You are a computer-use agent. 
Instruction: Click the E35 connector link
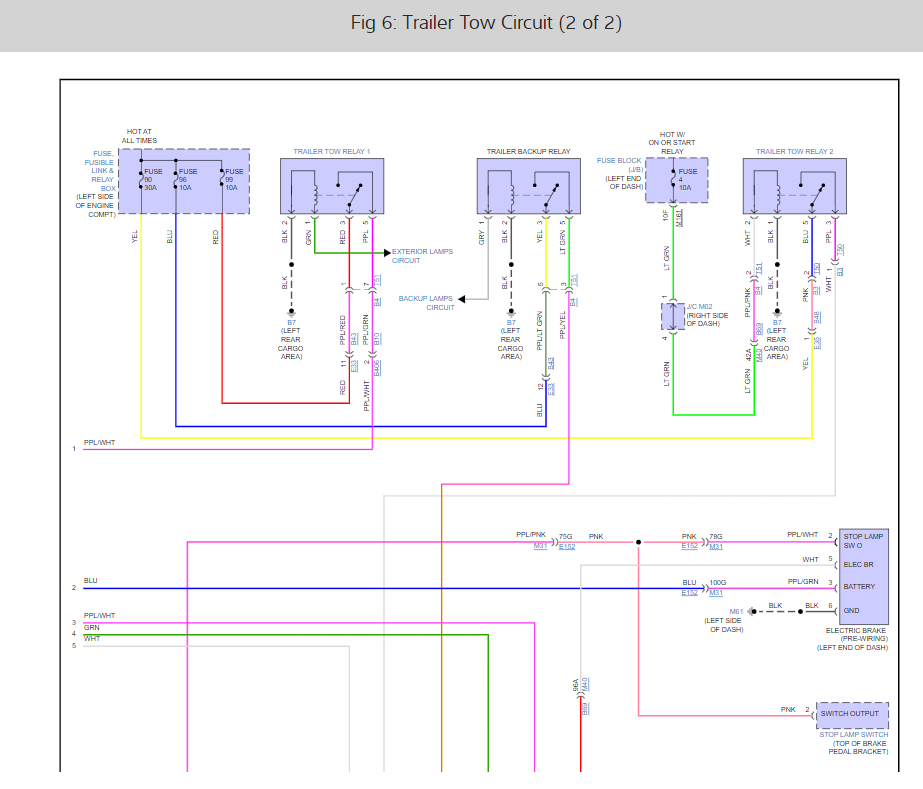(x=816, y=343)
